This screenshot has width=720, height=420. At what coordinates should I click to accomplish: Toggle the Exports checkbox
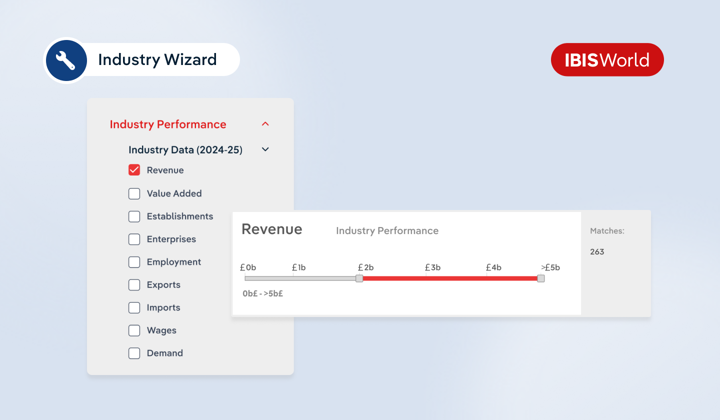(x=134, y=285)
